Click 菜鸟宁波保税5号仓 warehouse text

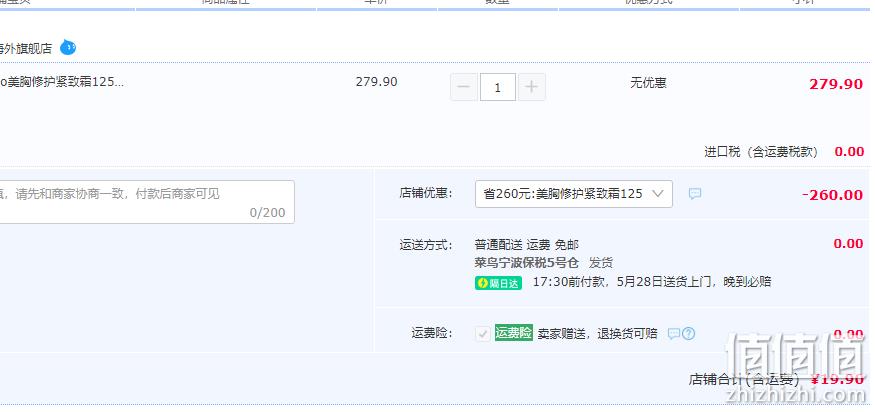527,263
